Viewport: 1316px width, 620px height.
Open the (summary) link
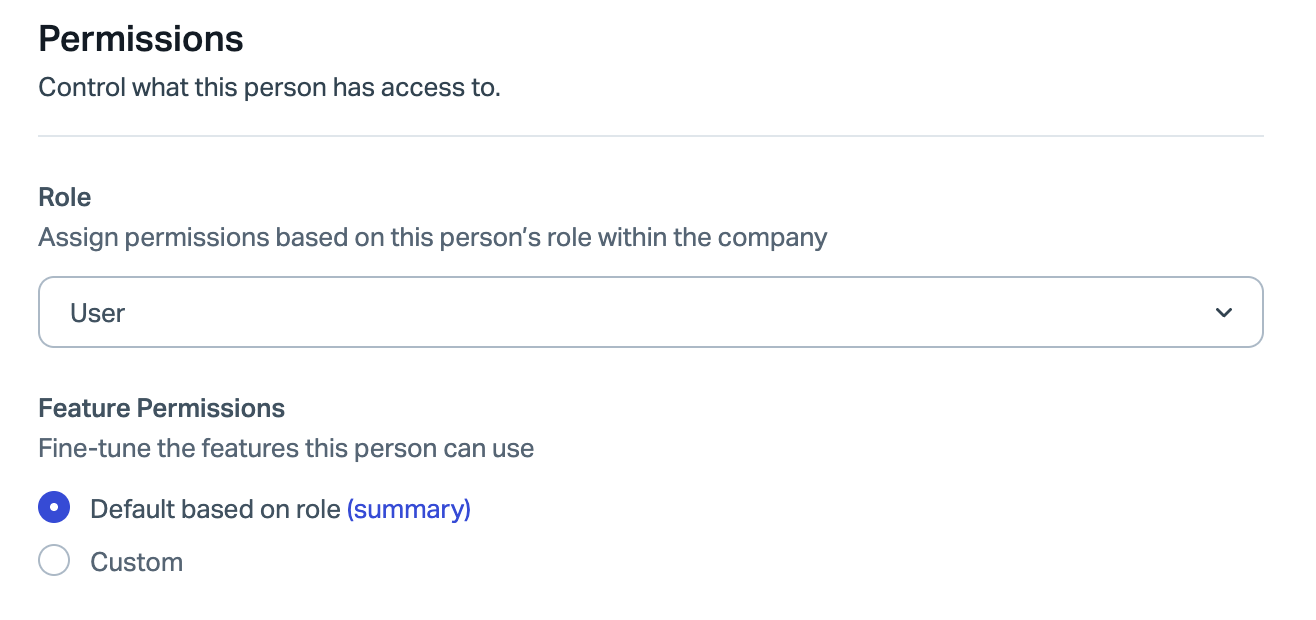(408, 509)
